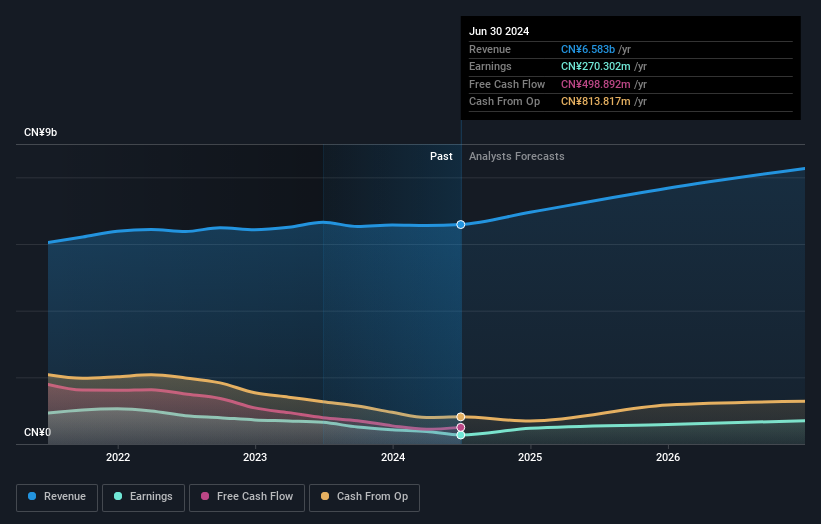Toggle the Free Cash Flow legend button
This screenshot has height=524, width=821.
247,497
